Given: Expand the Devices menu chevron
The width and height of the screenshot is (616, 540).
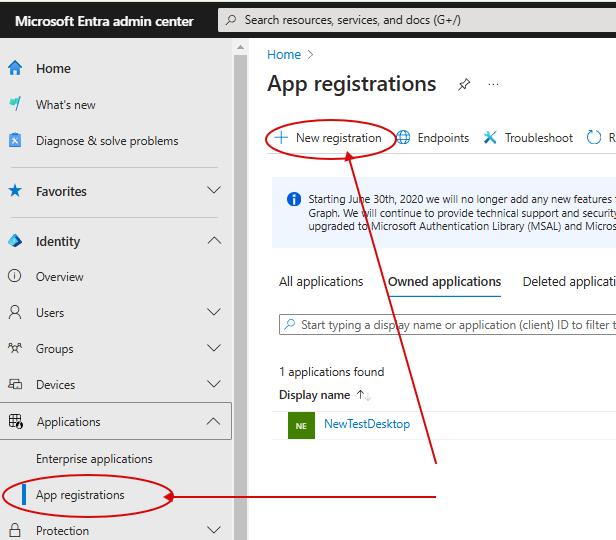Looking at the screenshot, I should (x=214, y=384).
